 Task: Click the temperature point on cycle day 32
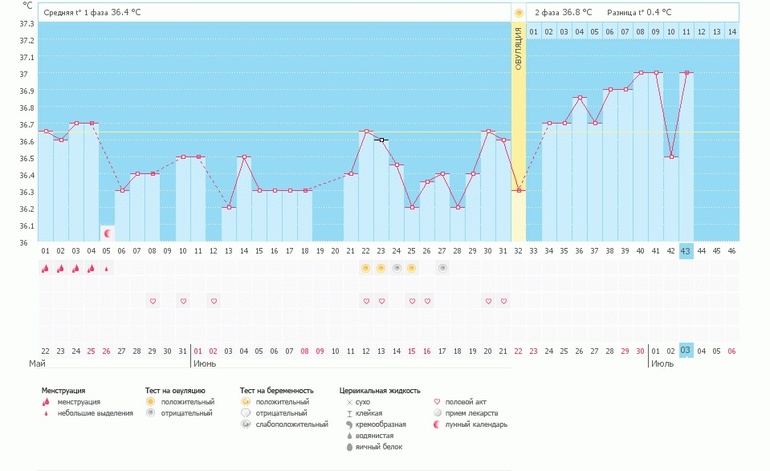point(518,190)
